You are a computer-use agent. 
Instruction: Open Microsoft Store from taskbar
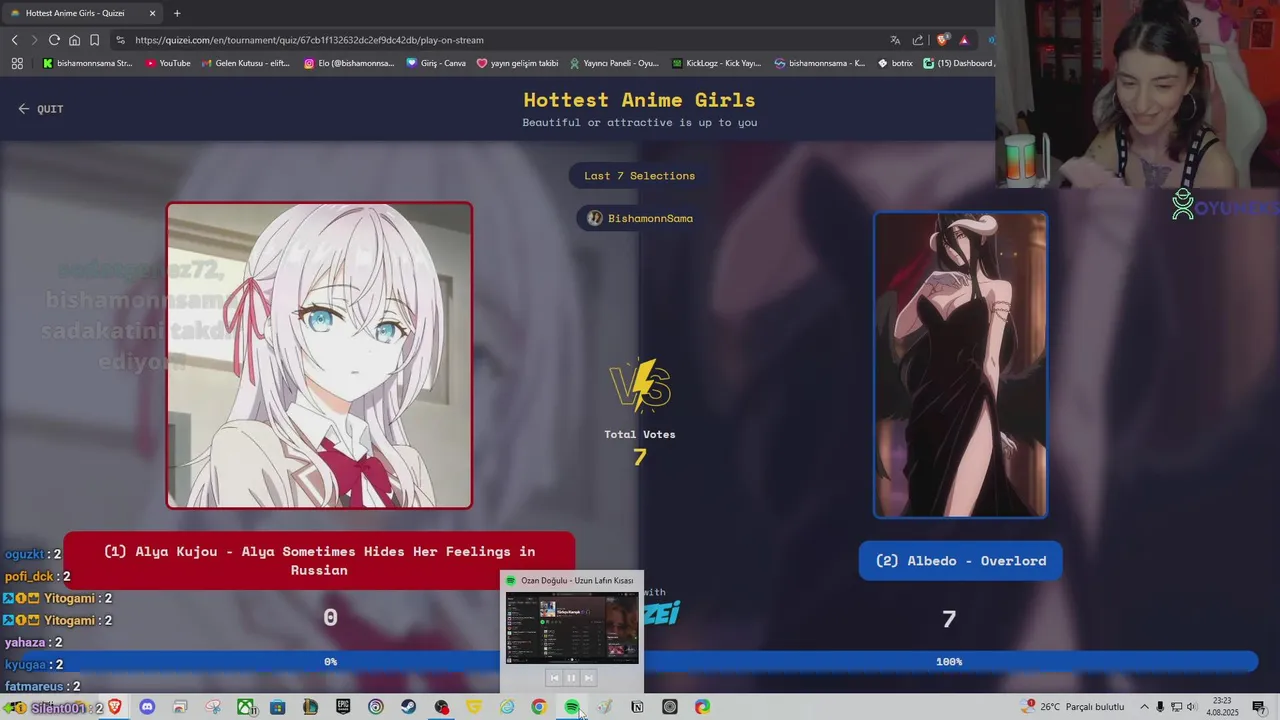[x=277, y=707]
